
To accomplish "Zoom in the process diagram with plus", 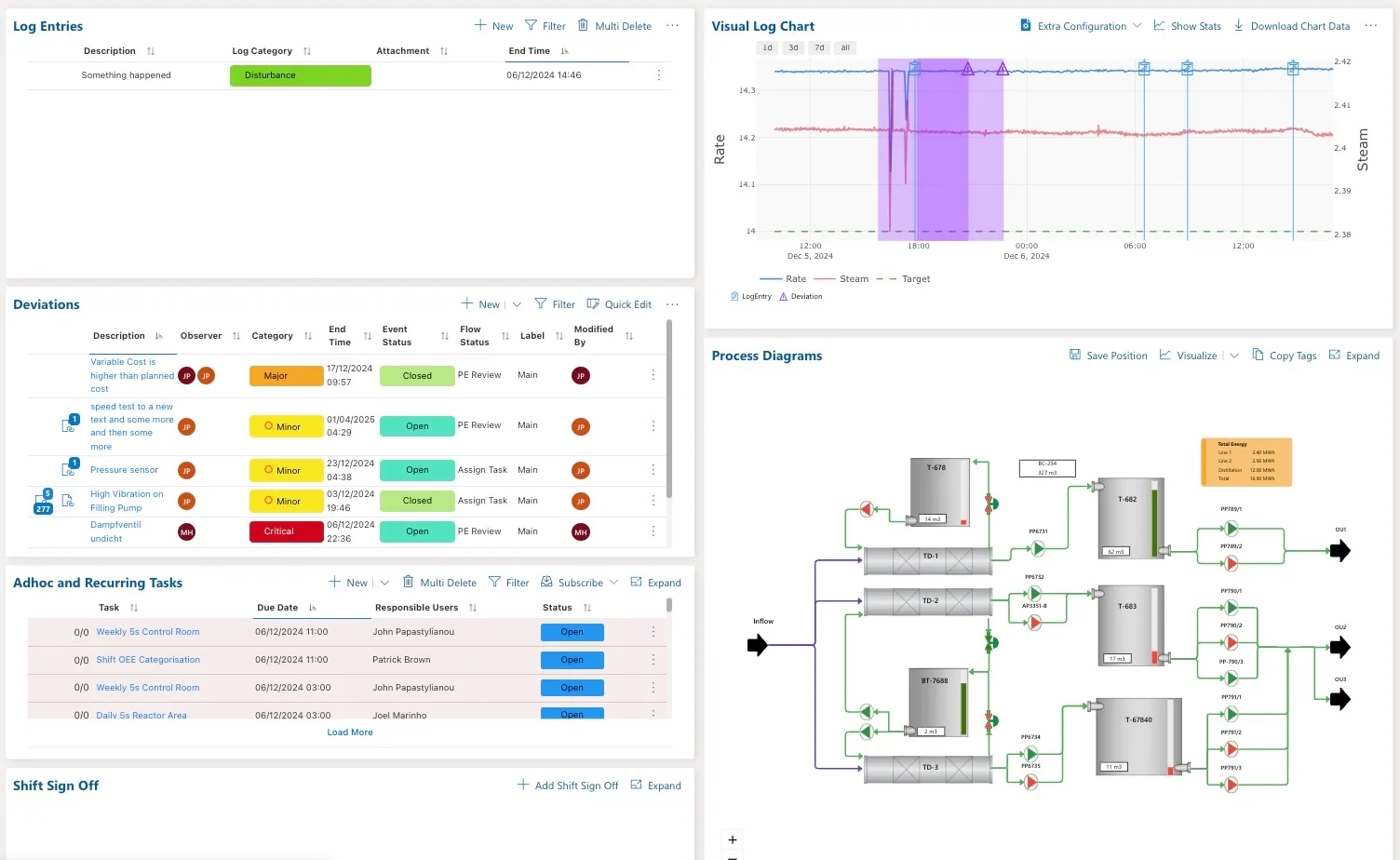I will coord(733,840).
